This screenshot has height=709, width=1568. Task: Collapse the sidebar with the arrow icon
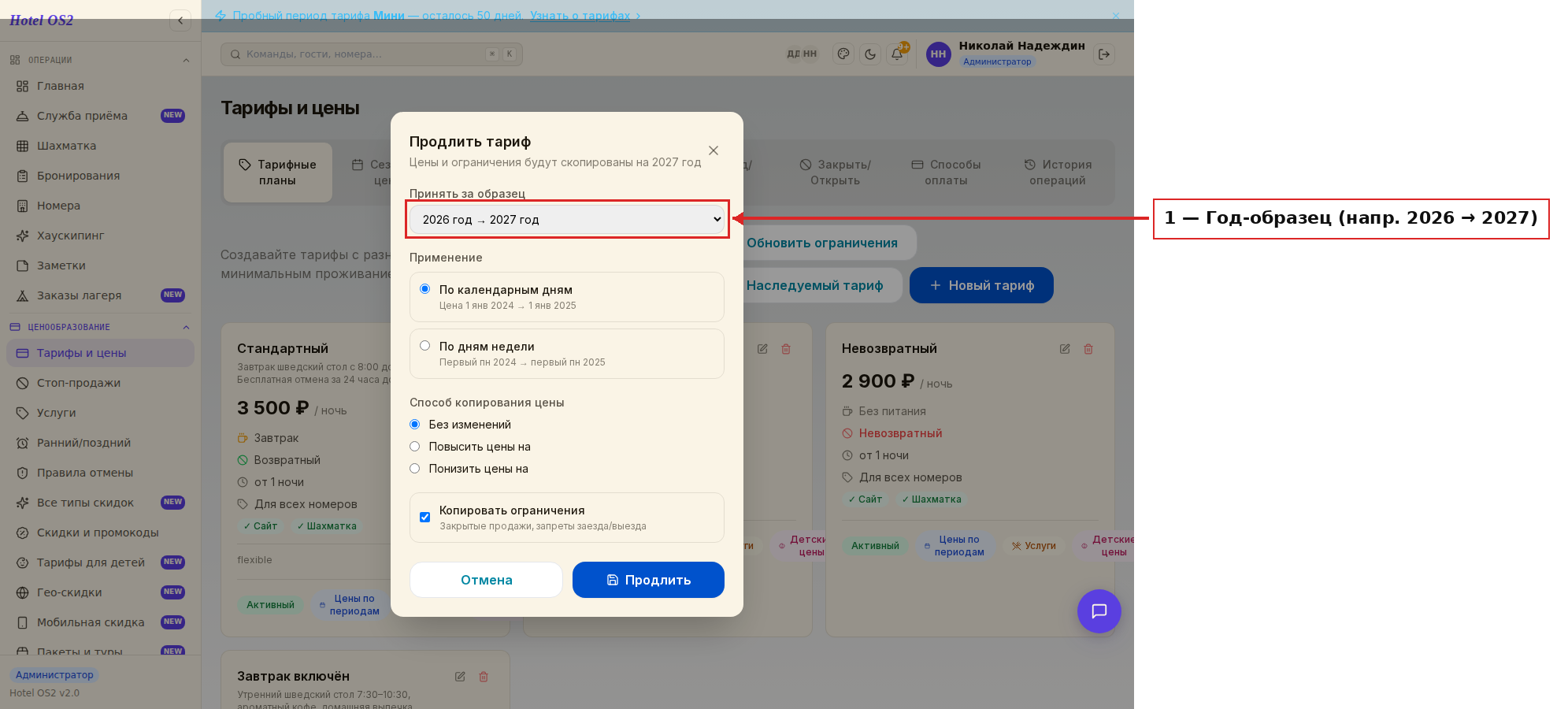(180, 20)
